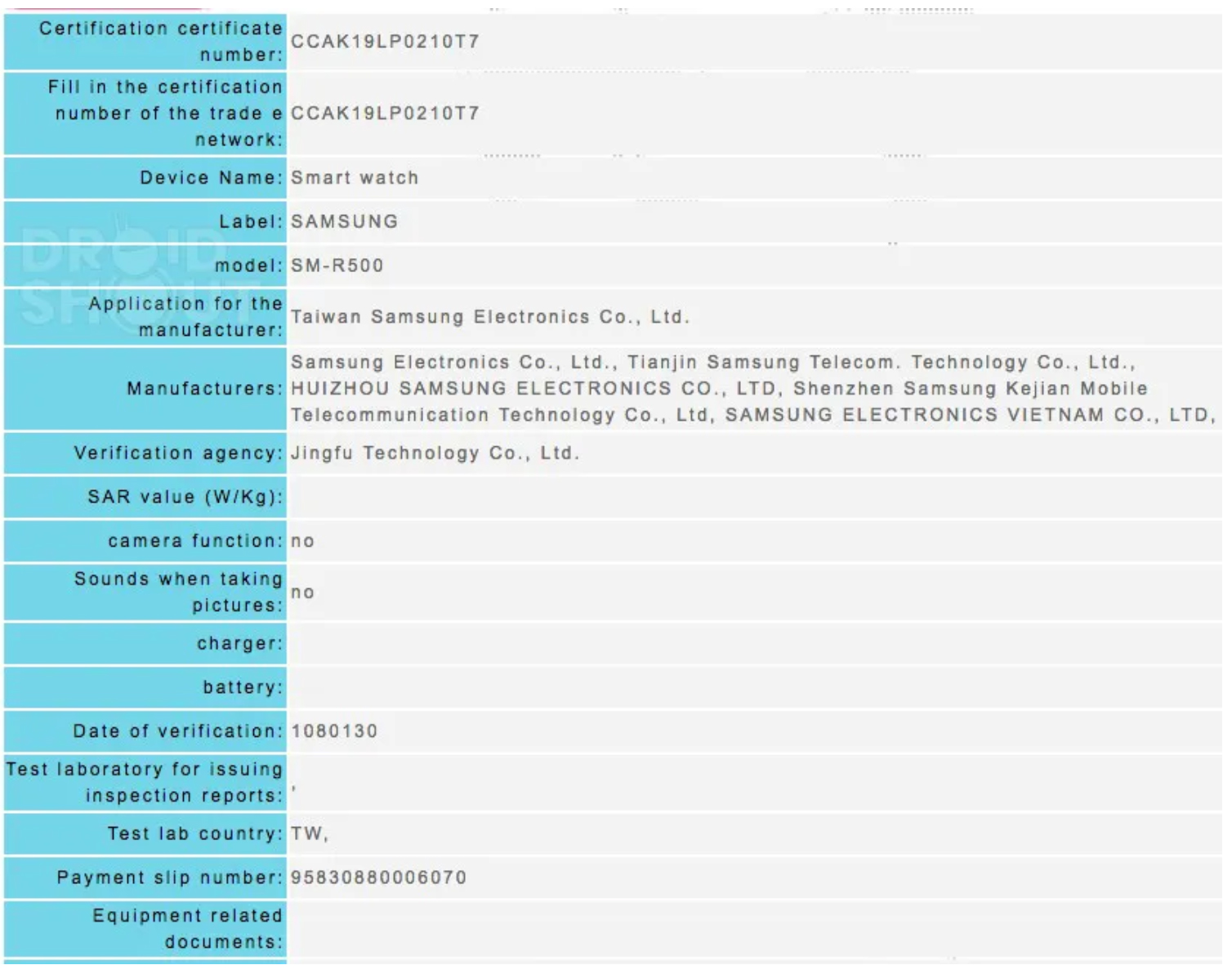
Task: Click the 'charger:' label cell
Action: 239,644
